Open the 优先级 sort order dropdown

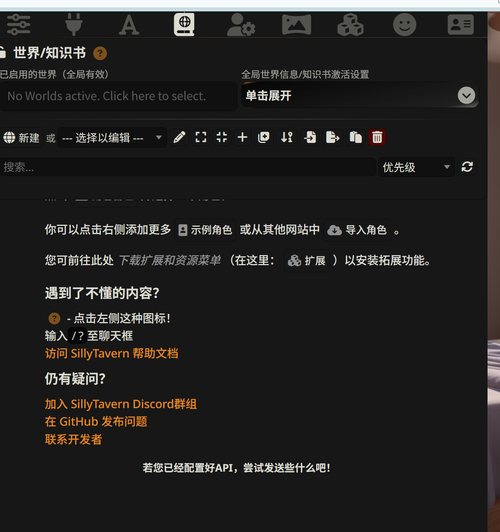416,167
